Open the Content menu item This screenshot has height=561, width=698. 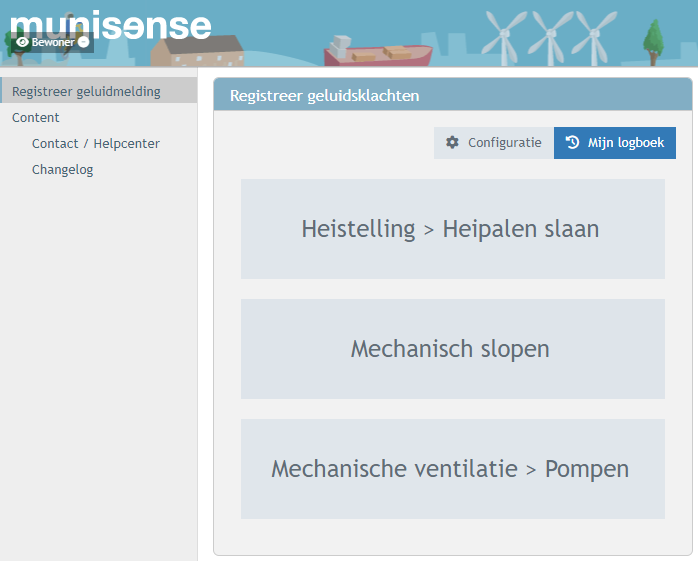tap(36, 117)
